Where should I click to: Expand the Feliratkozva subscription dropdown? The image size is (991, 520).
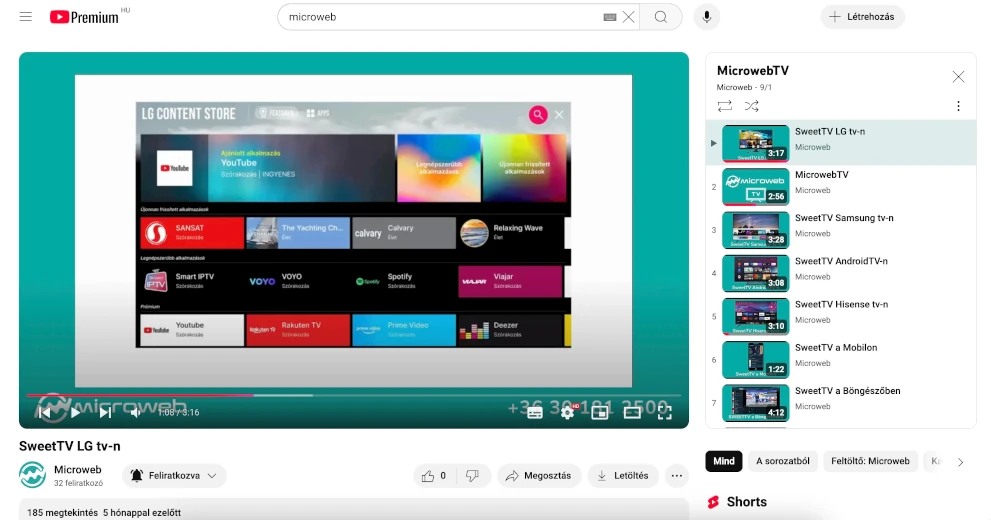[174, 476]
